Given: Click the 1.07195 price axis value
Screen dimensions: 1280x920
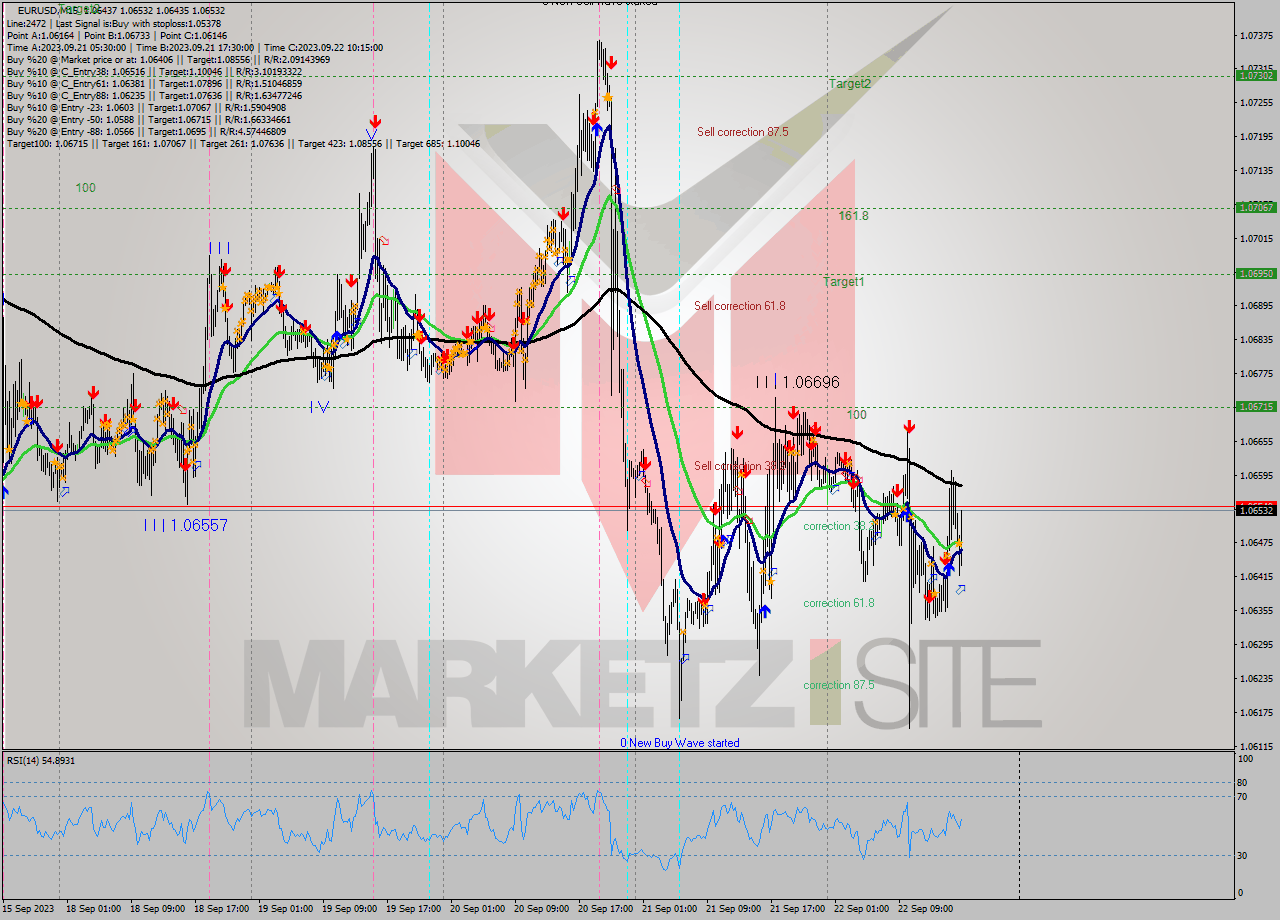Looking at the screenshot, I should click(1256, 136).
